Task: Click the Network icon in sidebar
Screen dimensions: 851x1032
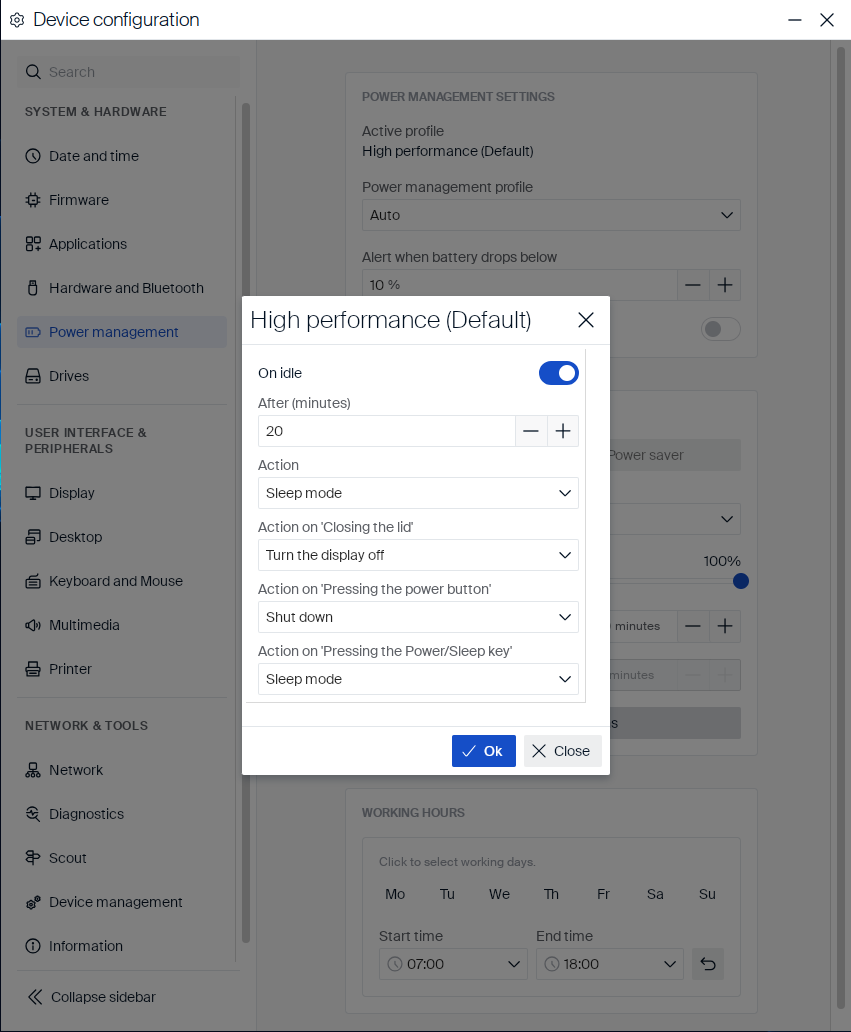Action: click(33, 770)
